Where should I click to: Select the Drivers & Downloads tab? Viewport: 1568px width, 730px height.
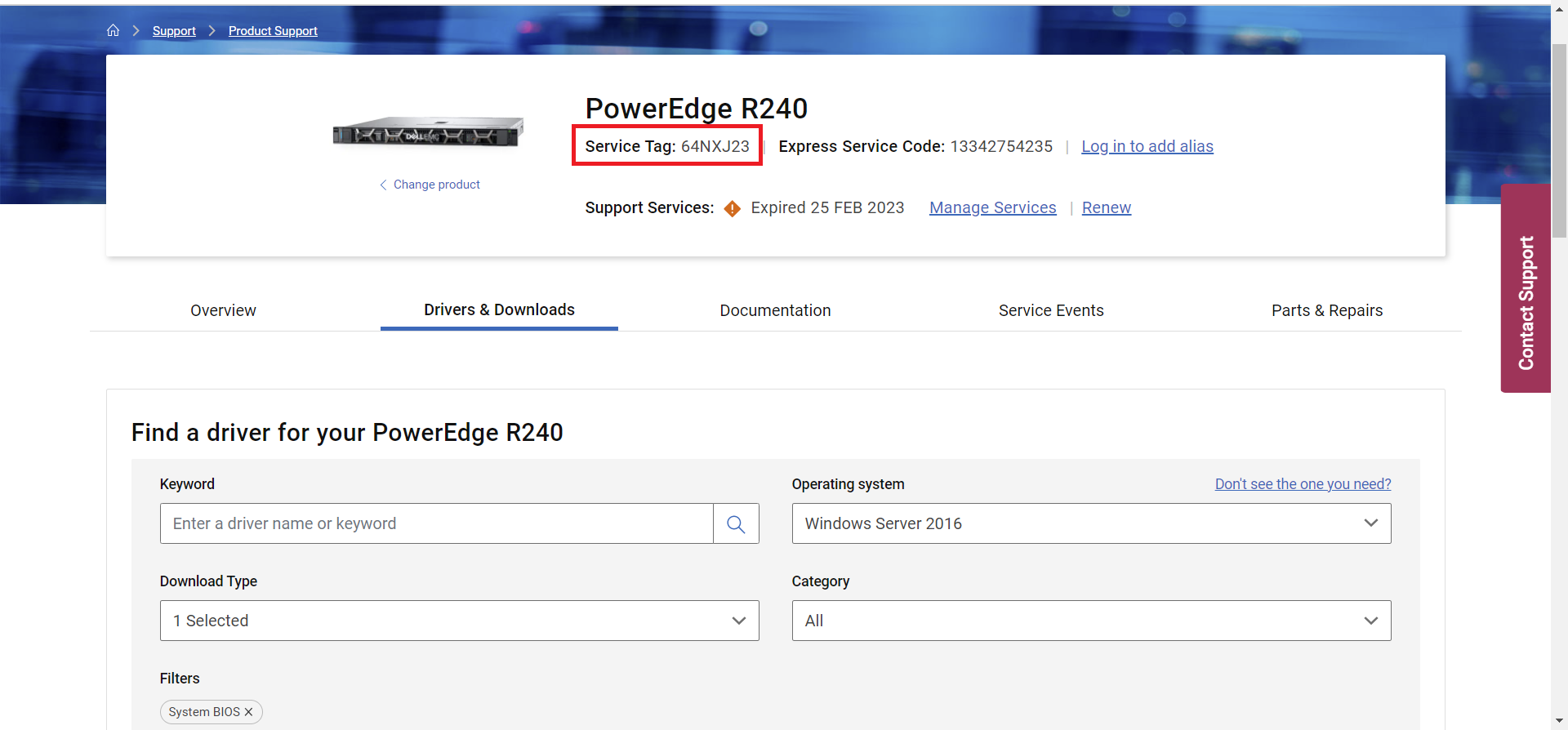tap(499, 309)
